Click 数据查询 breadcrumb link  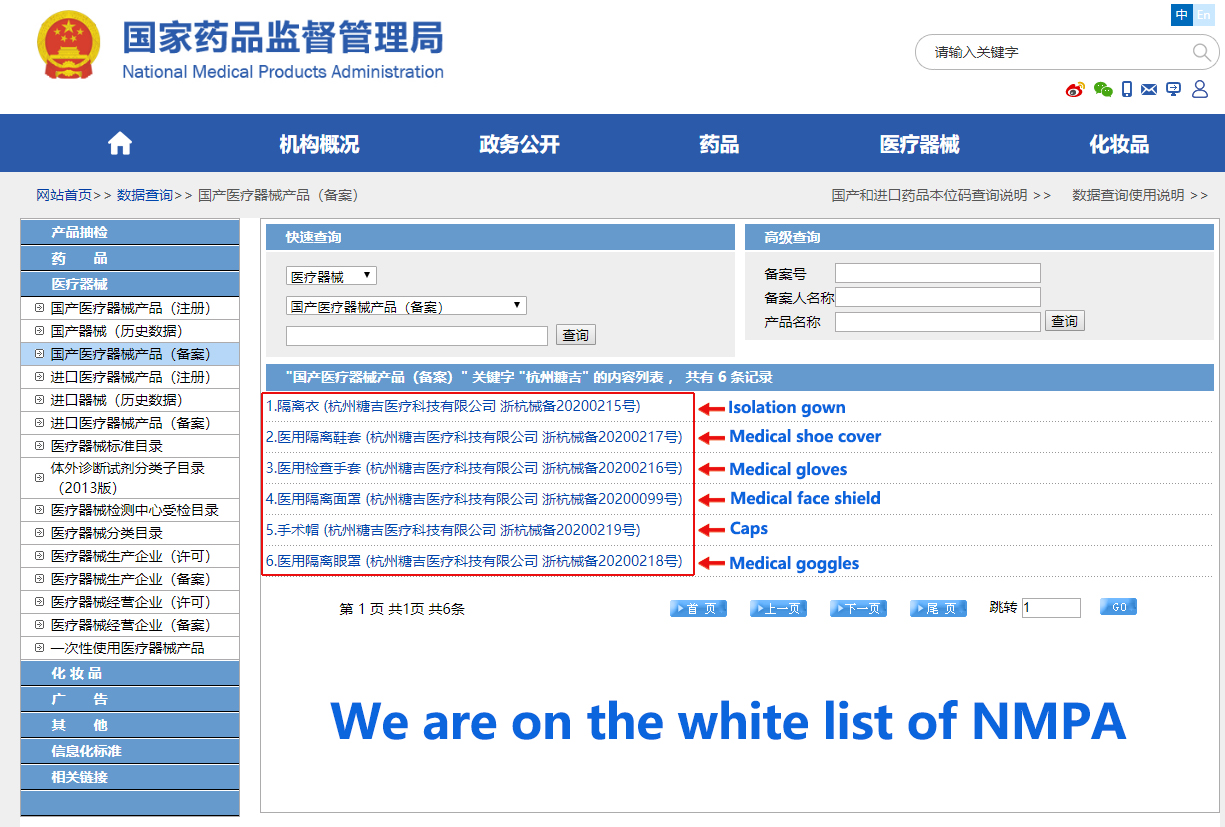[145, 195]
